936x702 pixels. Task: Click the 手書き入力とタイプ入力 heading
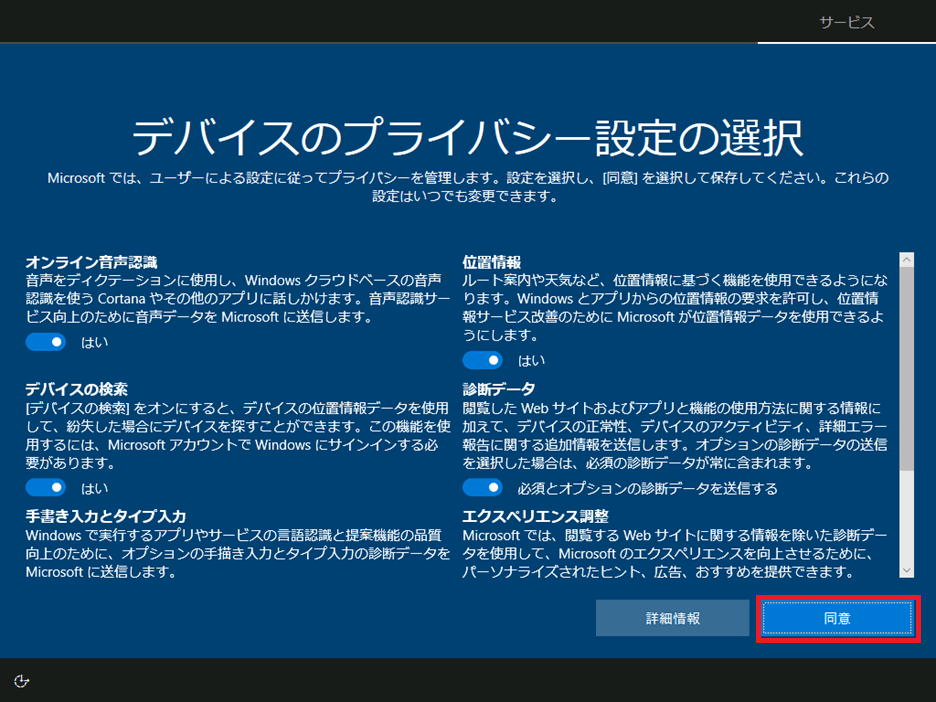(106, 516)
